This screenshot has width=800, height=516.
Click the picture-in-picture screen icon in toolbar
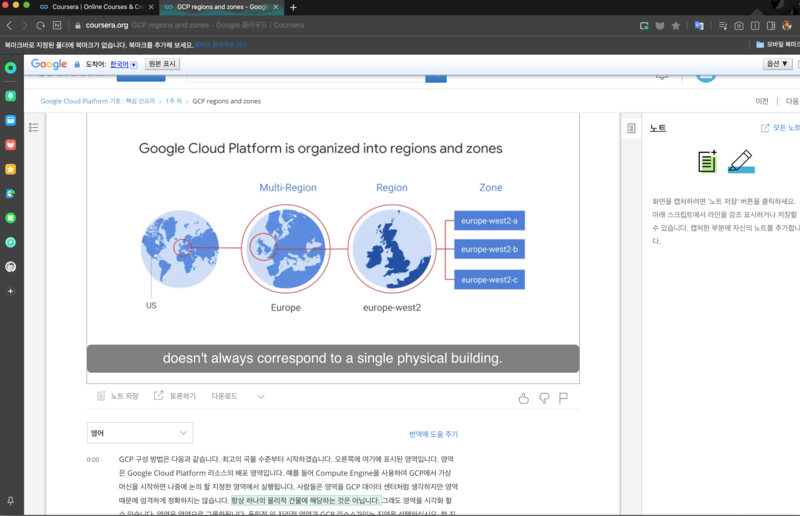pos(644,26)
